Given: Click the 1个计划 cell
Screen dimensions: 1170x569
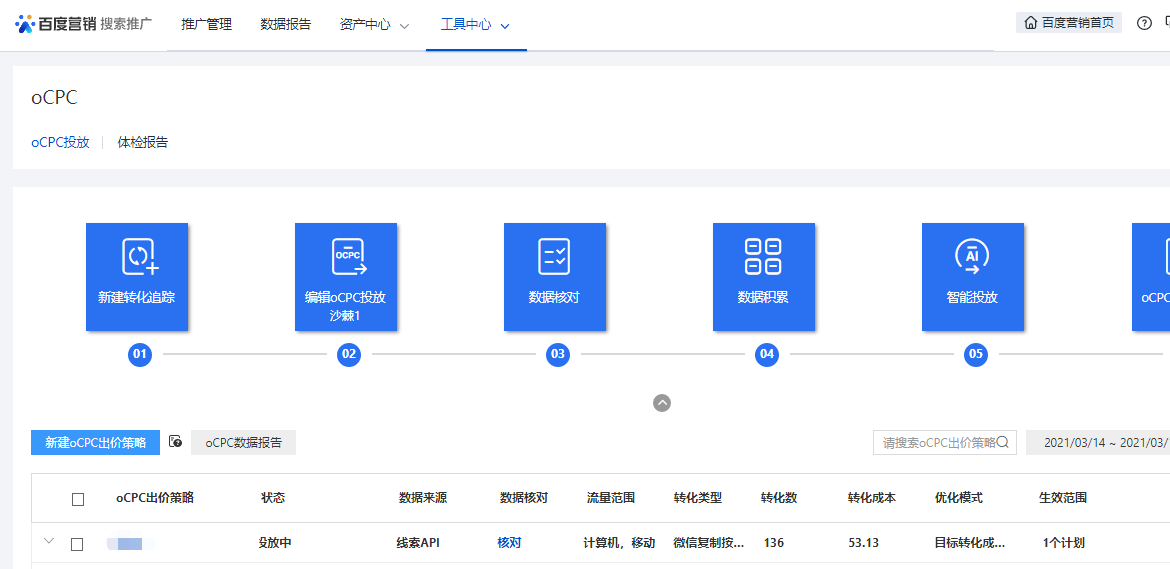Looking at the screenshot, I should [x=1063, y=543].
